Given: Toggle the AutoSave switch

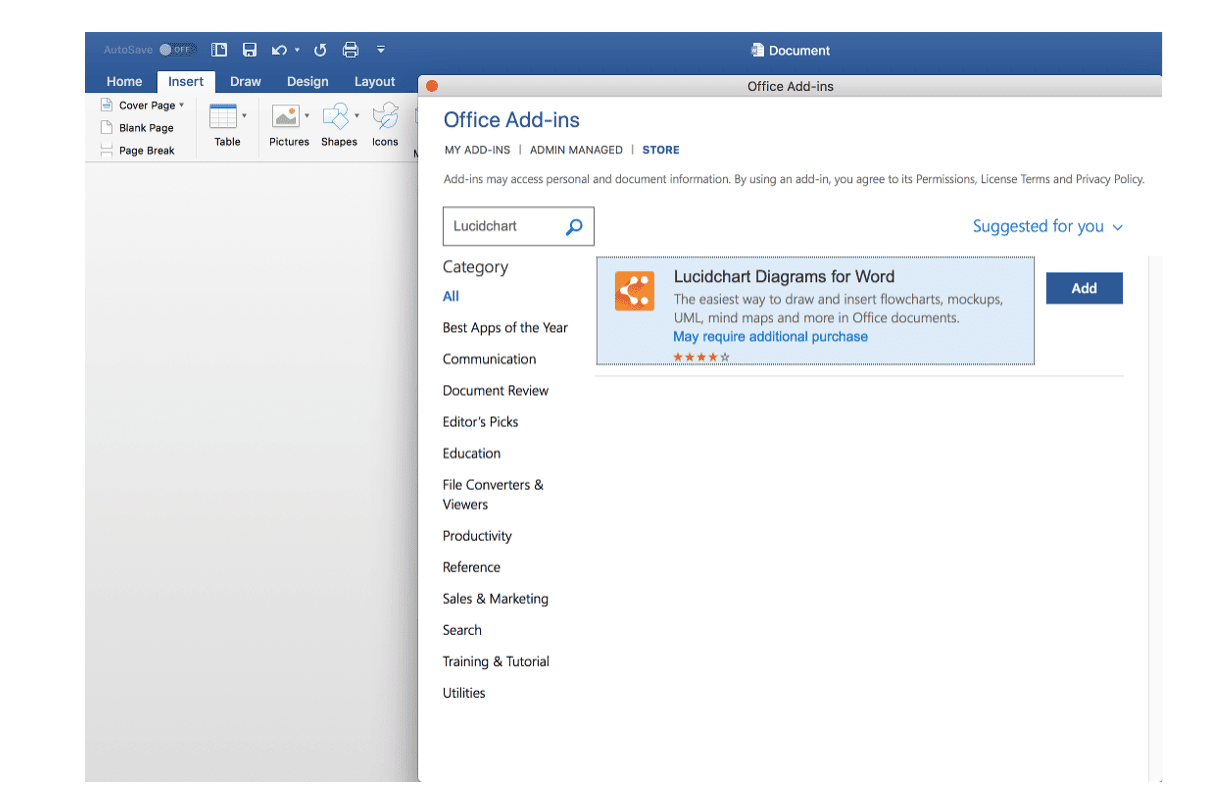Looking at the screenshot, I should pos(178,49).
